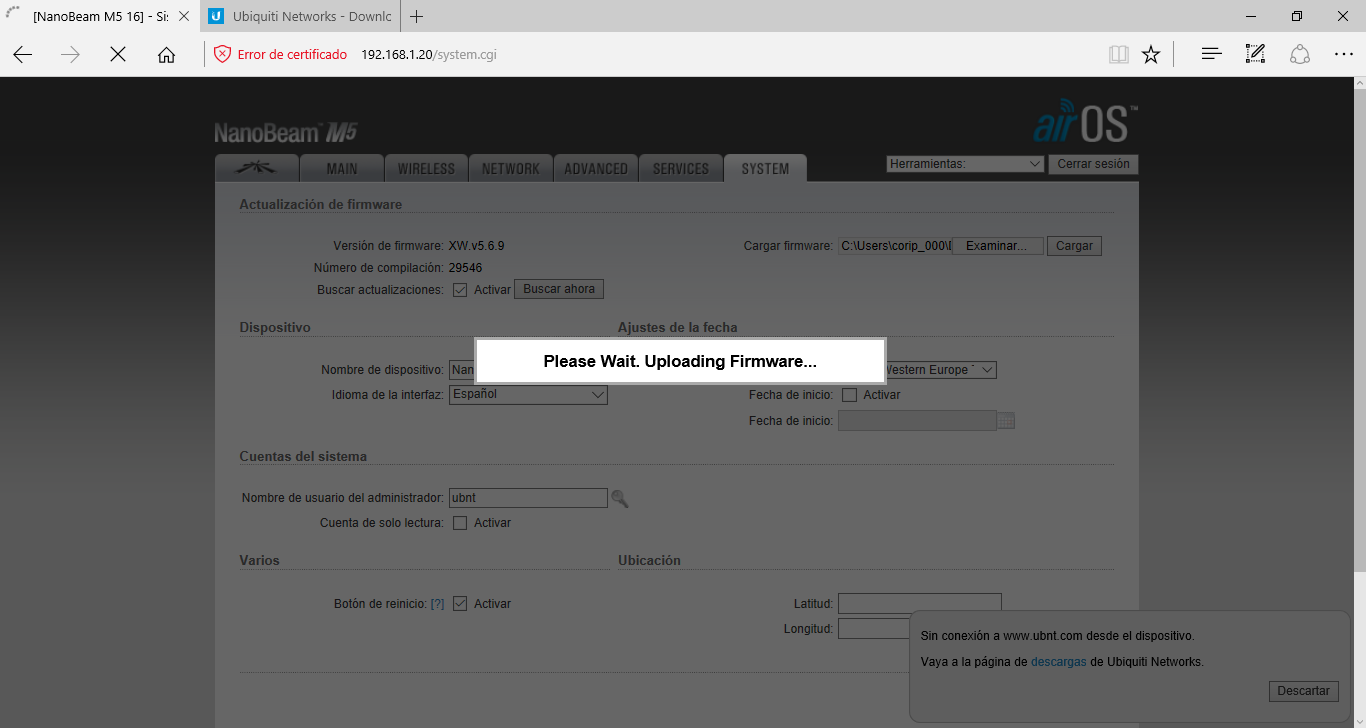Click the browser address bar URL
Viewport: 1366px width, 728px height.
coord(429,55)
